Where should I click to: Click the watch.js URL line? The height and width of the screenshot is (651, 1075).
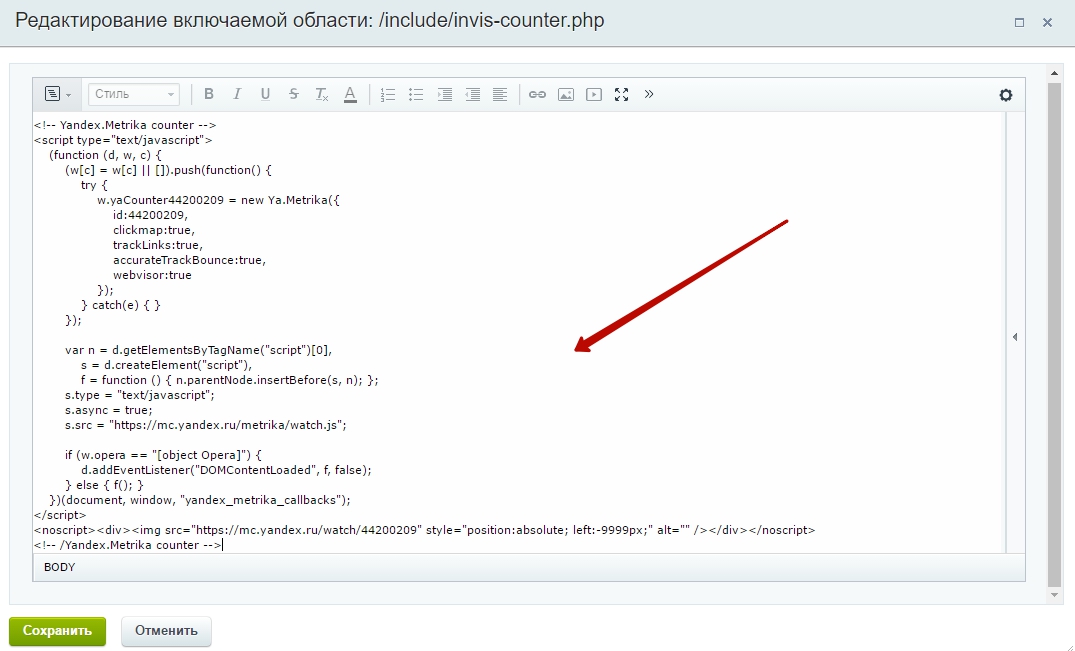point(206,425)
